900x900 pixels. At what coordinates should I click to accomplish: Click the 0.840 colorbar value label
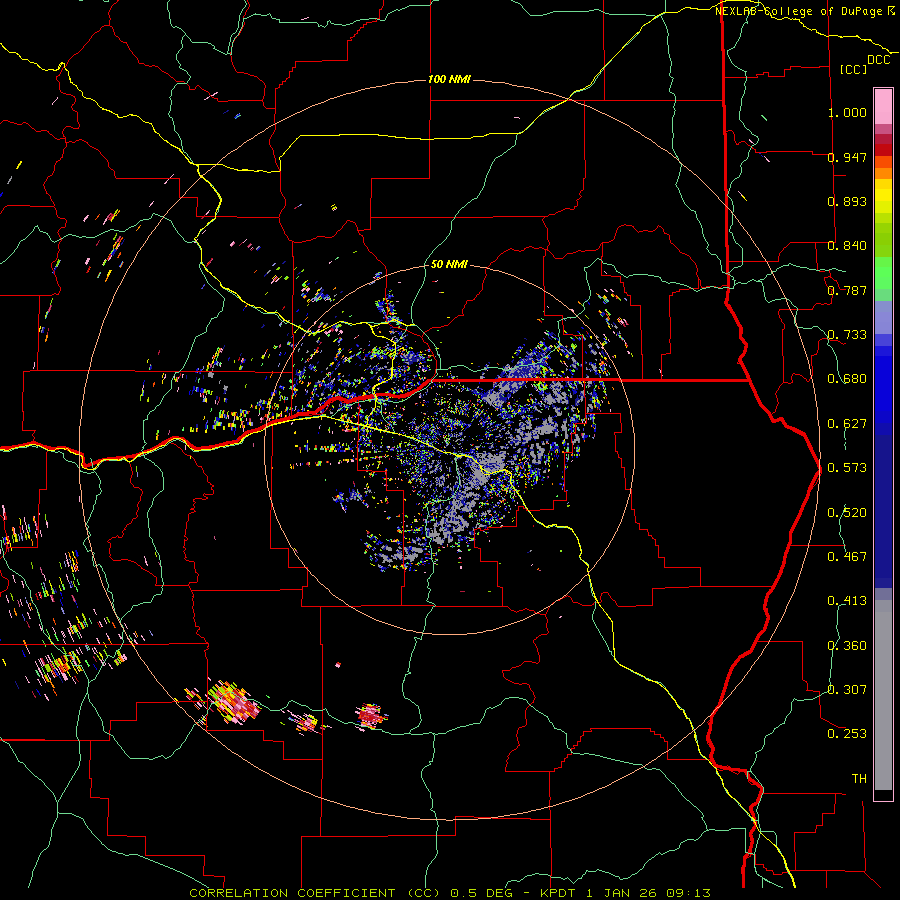847,246
